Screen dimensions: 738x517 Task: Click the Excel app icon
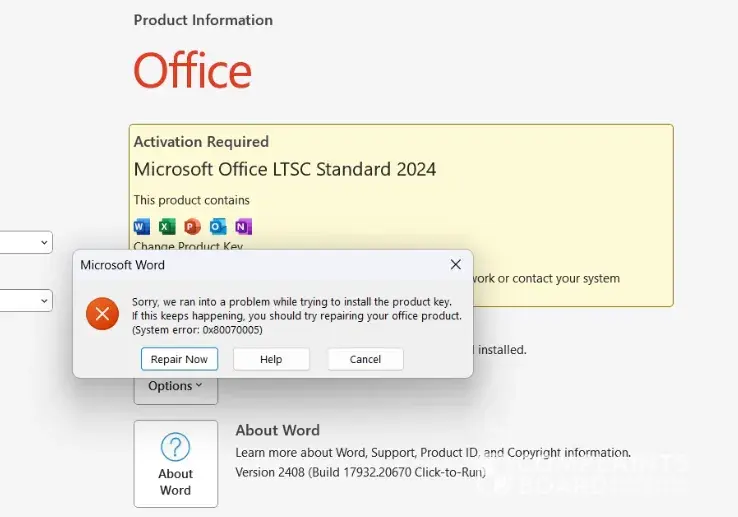tap(167, 226)
